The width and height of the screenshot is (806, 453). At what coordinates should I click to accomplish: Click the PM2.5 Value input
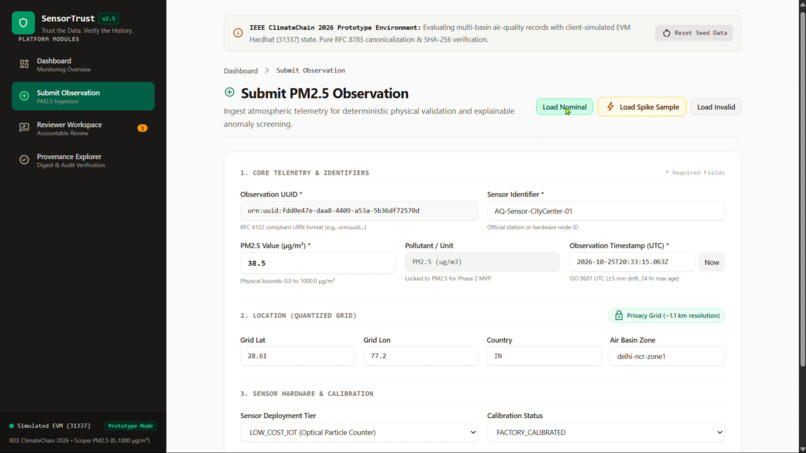tap(318, 263)
